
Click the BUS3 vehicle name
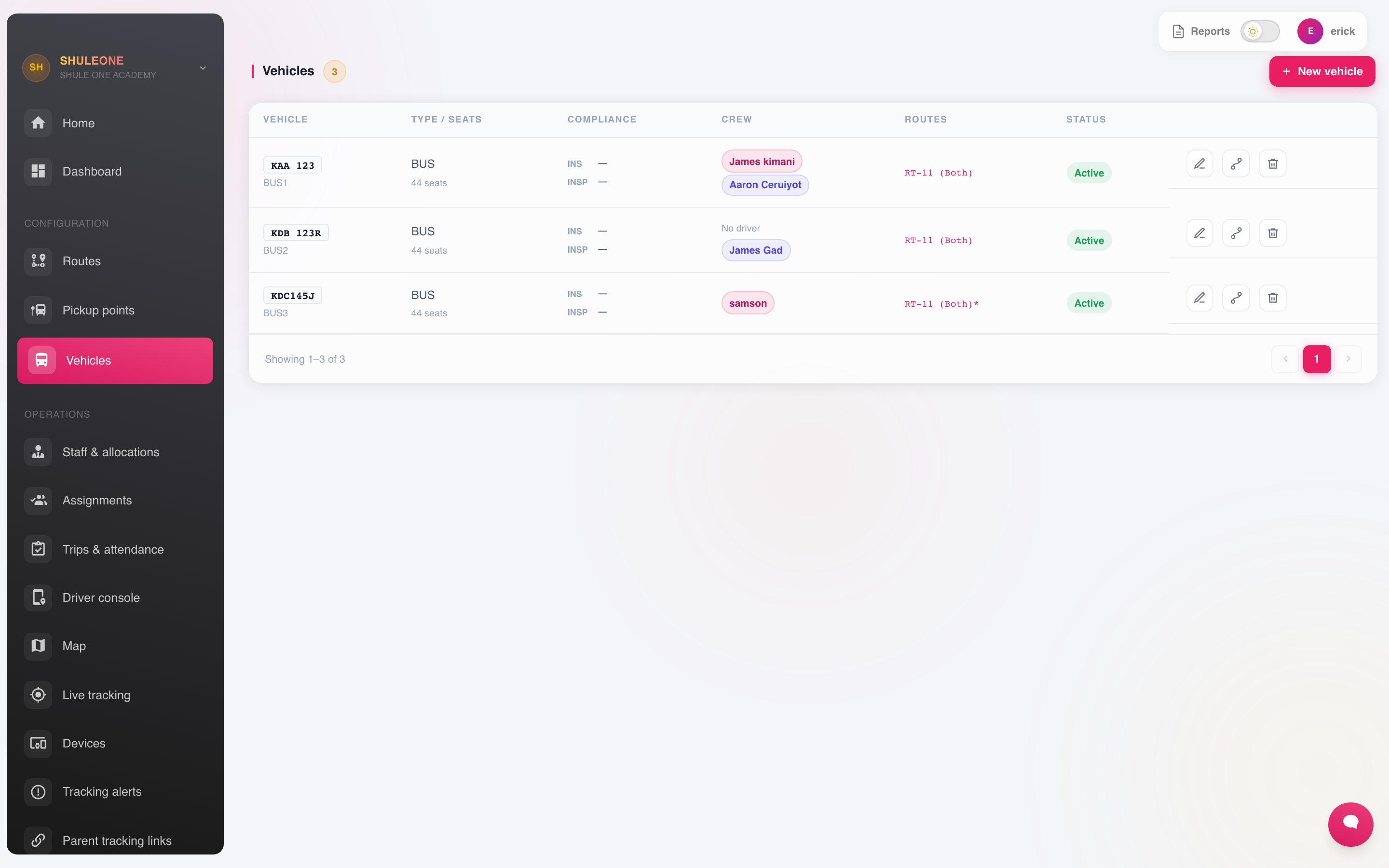point(275,313)
